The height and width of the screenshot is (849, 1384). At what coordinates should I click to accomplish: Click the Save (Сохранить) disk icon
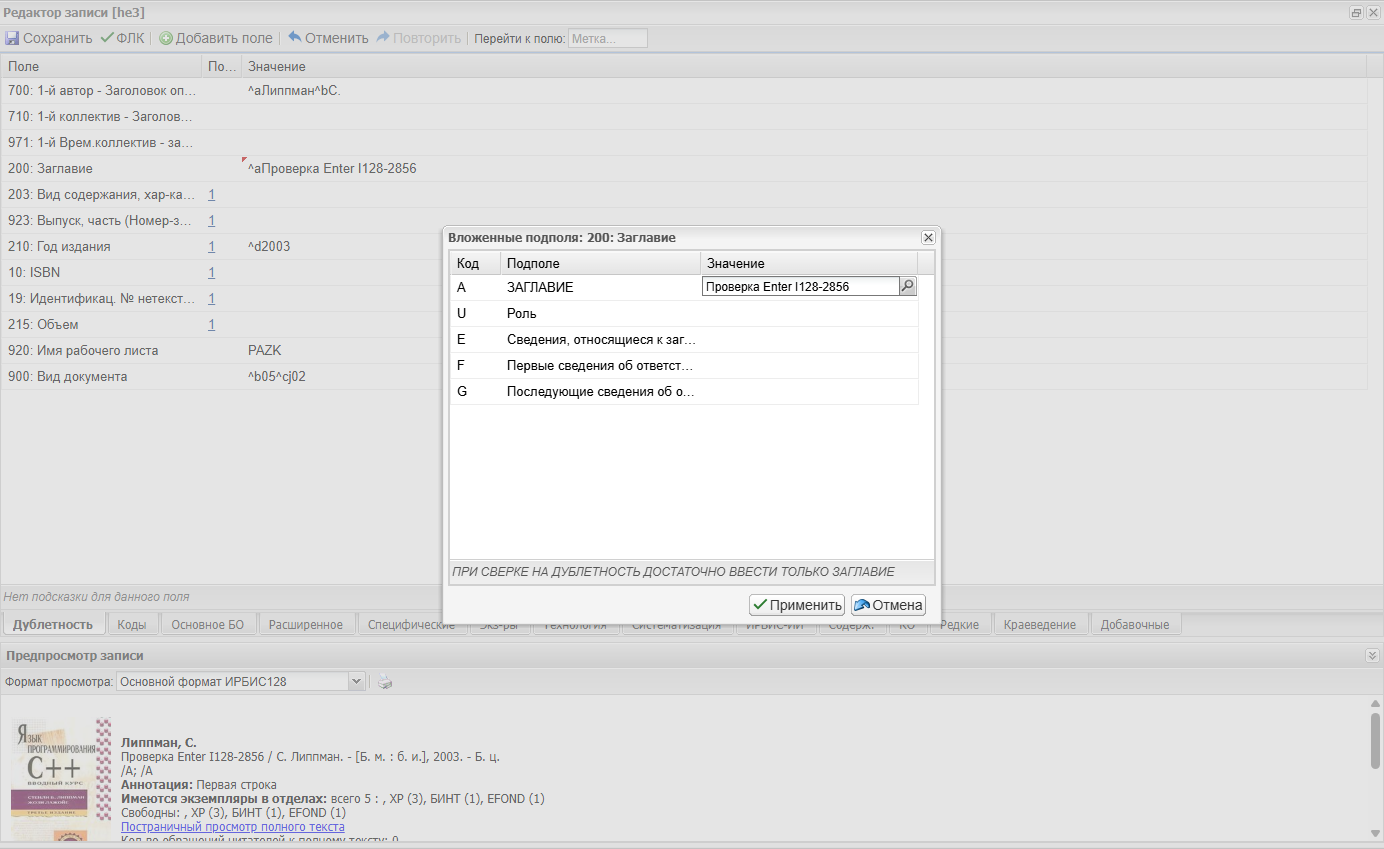(x=12, y=38)
